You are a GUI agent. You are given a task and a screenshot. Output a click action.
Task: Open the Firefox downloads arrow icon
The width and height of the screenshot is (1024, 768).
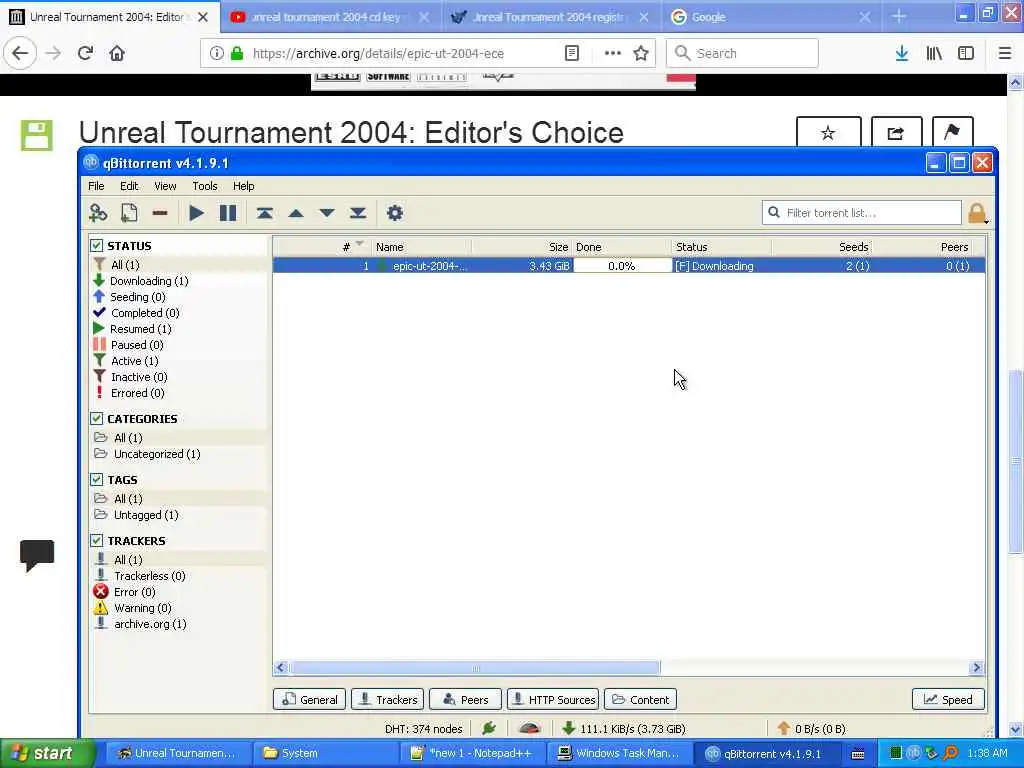[902, 54]
